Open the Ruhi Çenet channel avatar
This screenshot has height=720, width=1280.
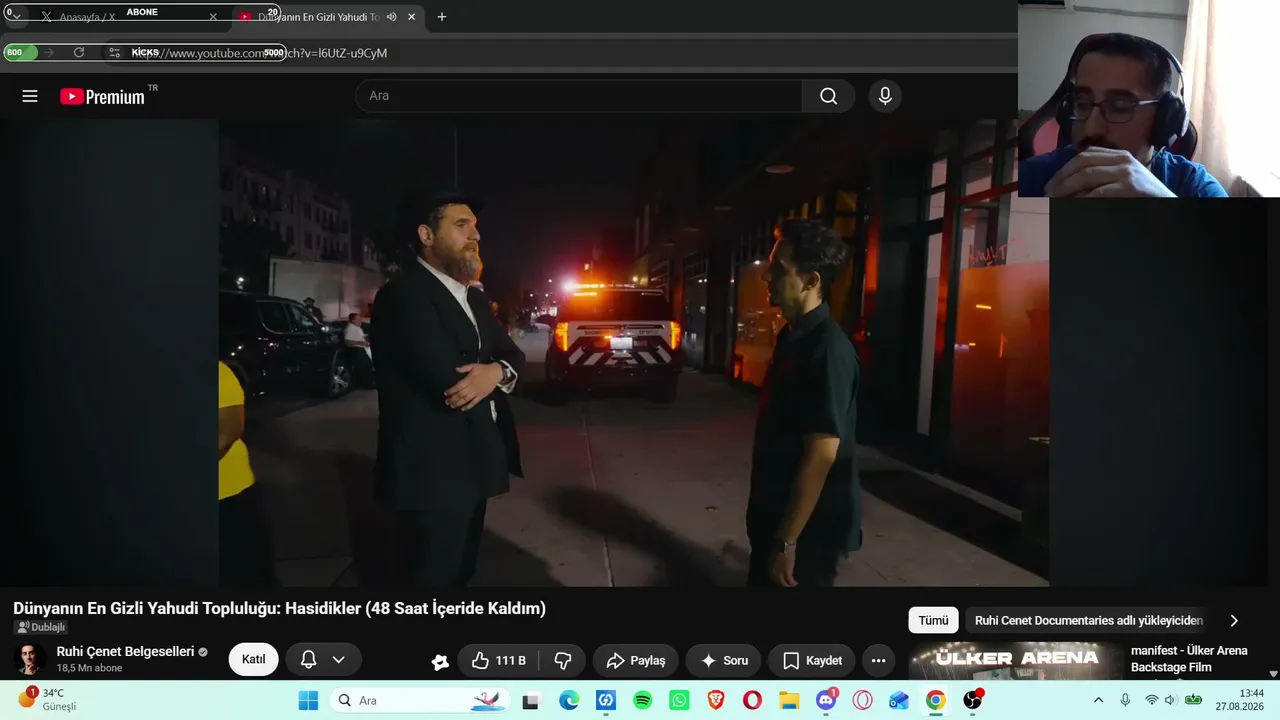pos(30,660)
